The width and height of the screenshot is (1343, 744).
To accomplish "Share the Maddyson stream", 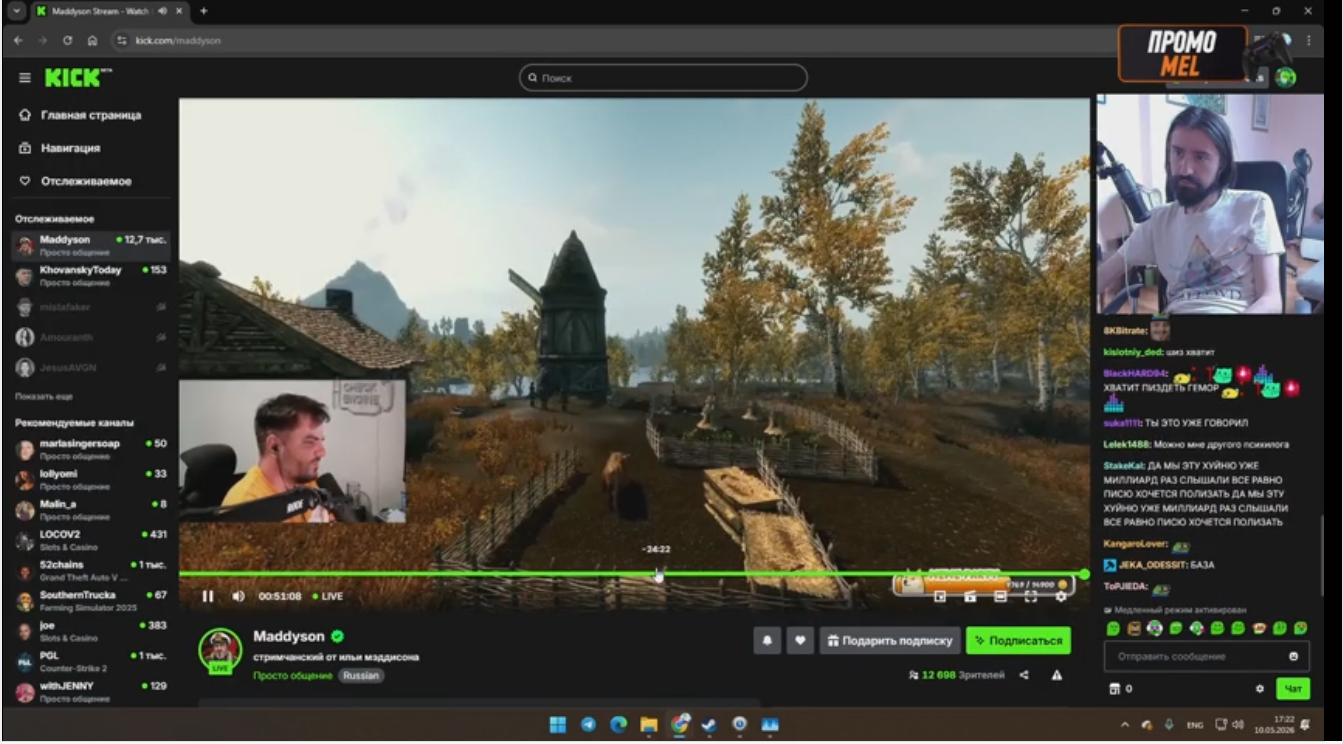I will [x=1024, y=675].
